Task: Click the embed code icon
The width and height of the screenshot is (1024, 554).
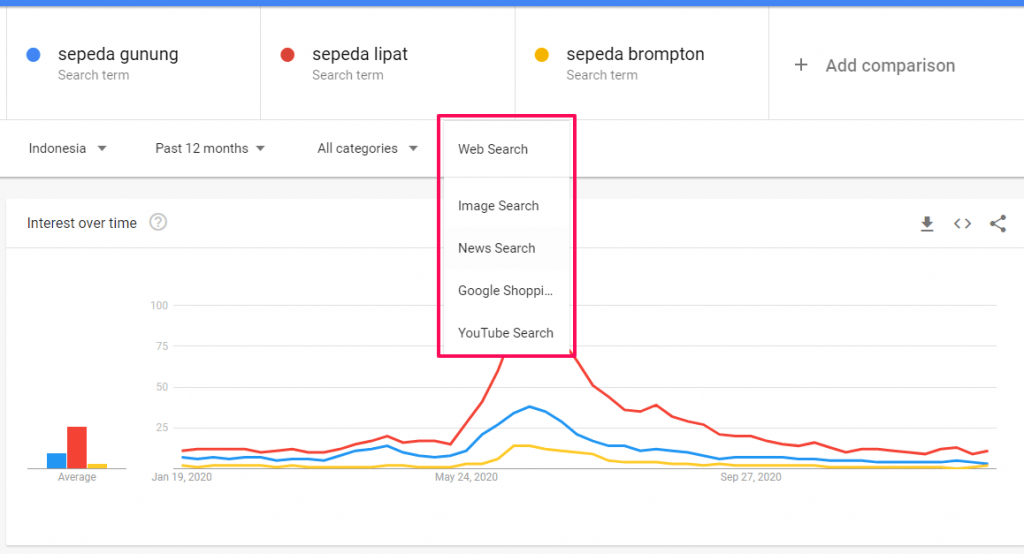Action: coord(962,224)
